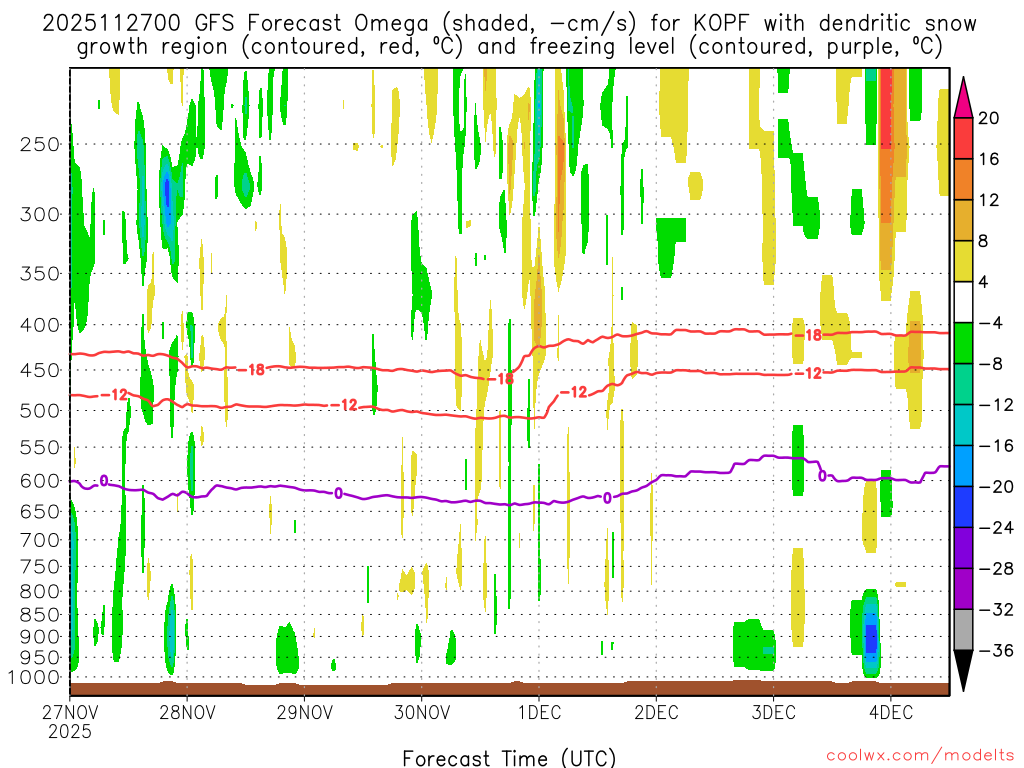This screenshot has width=1024, height=768.
Task: Select the 30NOV tick label
Action: click(421, 712)
